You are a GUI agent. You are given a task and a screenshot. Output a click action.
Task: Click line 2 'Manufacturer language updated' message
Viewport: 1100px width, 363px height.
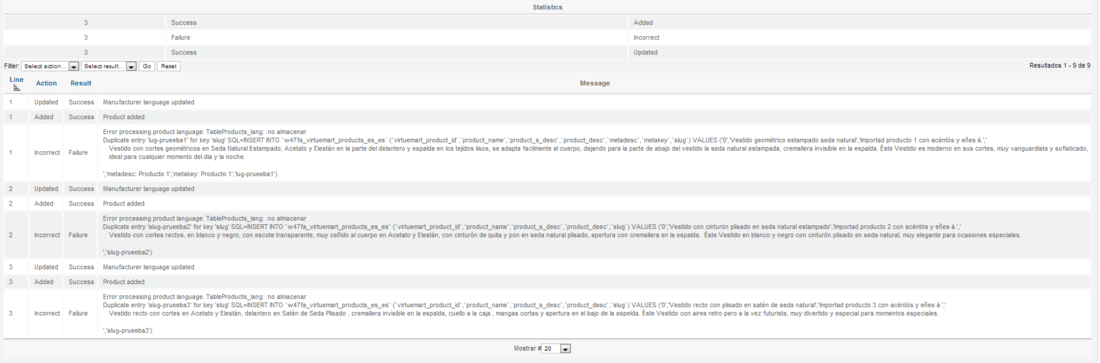click(x=148, y=189)
